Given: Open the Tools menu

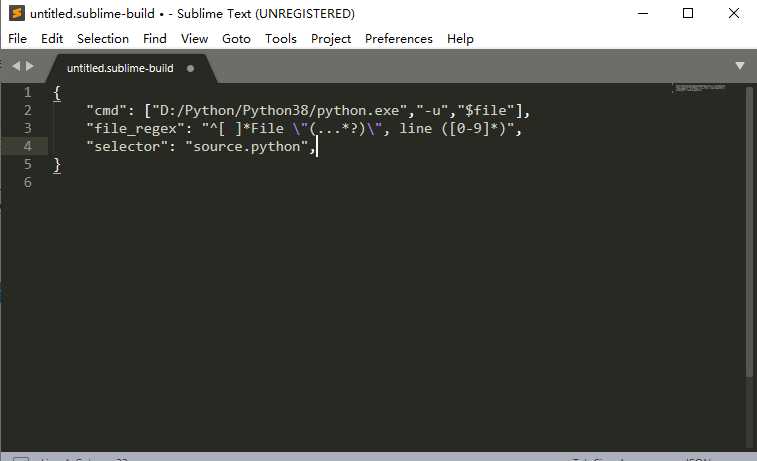Looking at the screenshot, I should click(x=280, y=39).
